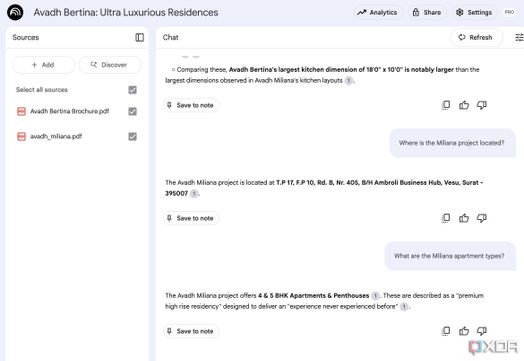Dislike the Miliana location answer
The width and height of the screenshot is (524, 361).
coord(482,218)
